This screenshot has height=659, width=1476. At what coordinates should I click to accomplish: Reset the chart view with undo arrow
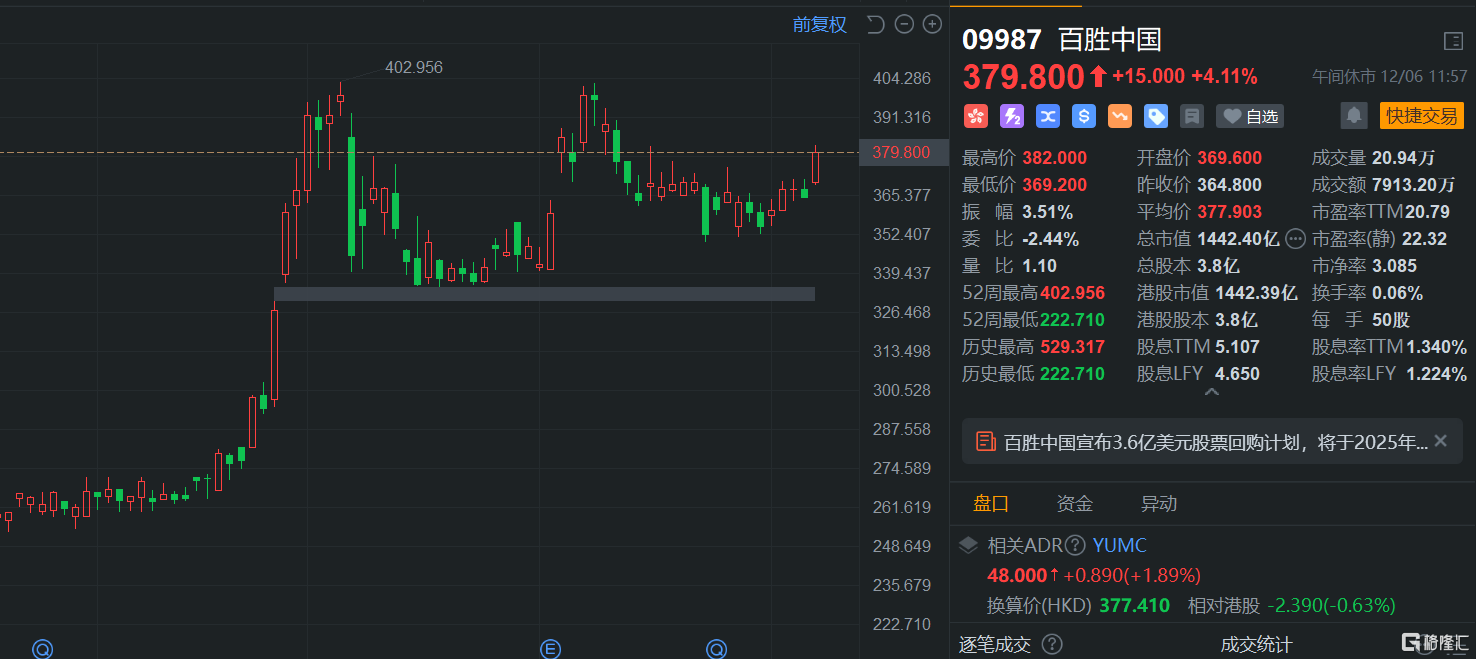coord(875,25)
